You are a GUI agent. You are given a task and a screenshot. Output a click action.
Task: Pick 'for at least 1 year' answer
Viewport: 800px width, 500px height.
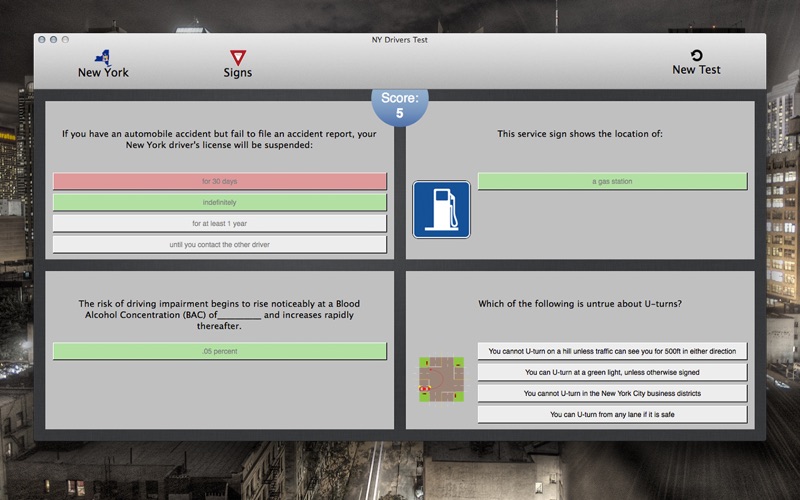click(x=219, y=223)
